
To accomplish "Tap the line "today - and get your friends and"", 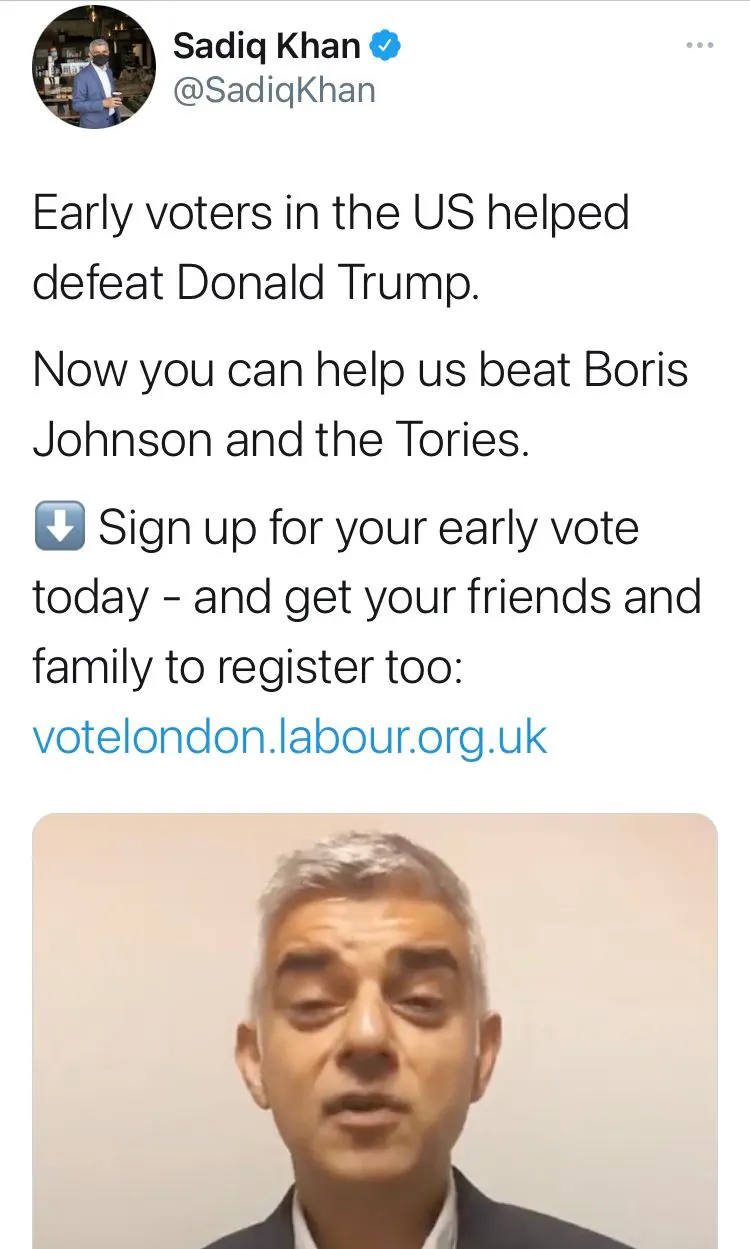I will point(366,597).
